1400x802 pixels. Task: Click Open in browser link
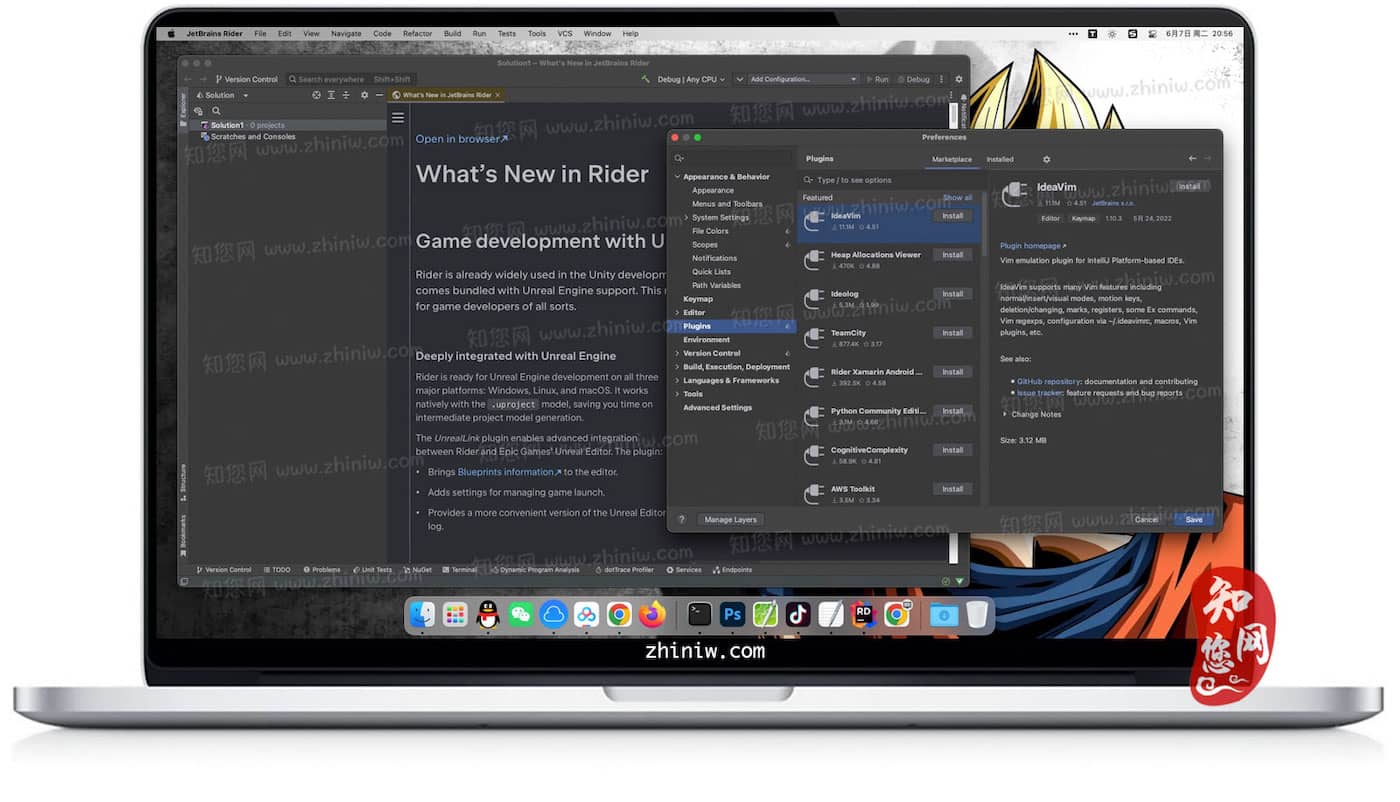461,139
